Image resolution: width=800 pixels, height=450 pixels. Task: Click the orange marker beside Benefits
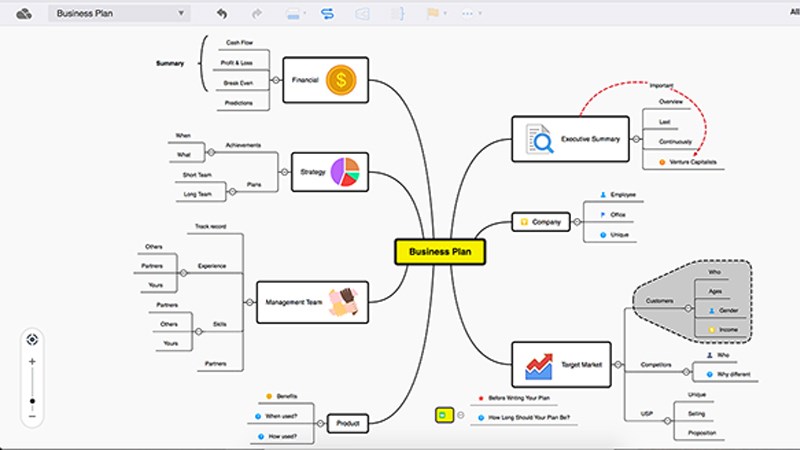click(269, 396)
